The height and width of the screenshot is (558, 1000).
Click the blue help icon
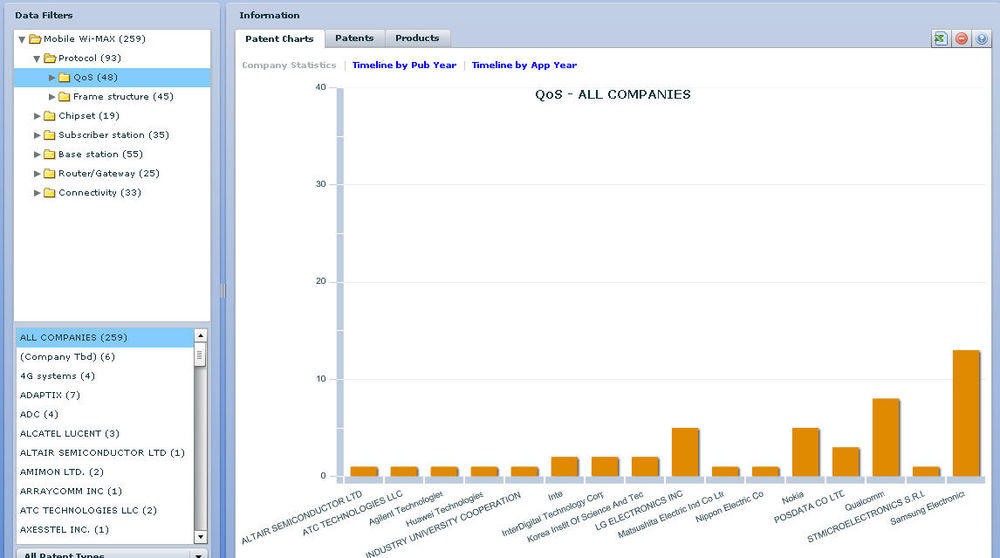pyautogui.click(x=981, y=38)
